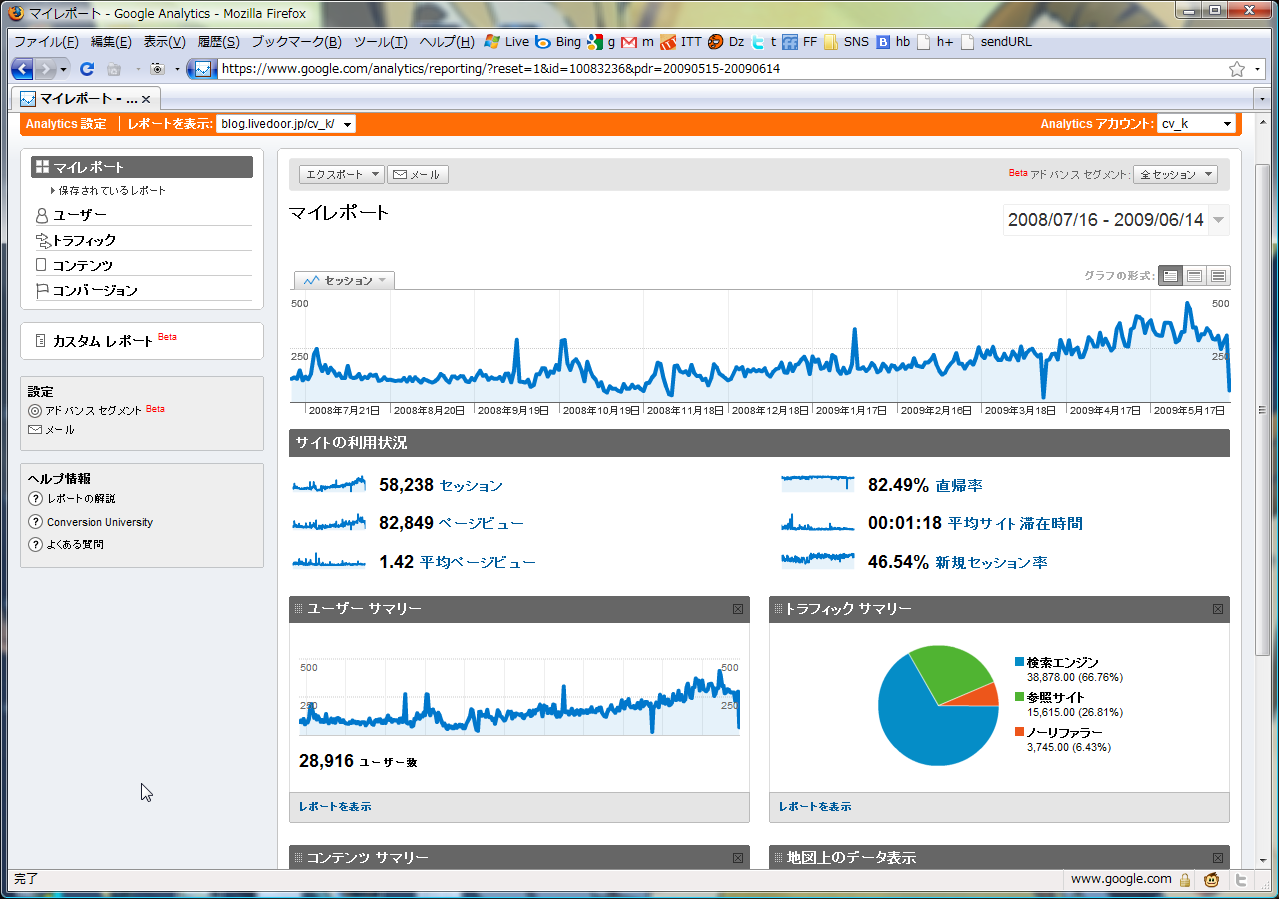Open the SNS bookmarks folder

click(x=846, y=42)
